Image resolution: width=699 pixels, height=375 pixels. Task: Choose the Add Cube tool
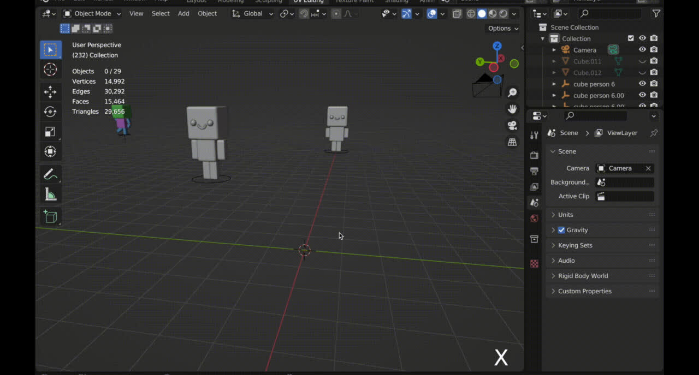[50, 217]
